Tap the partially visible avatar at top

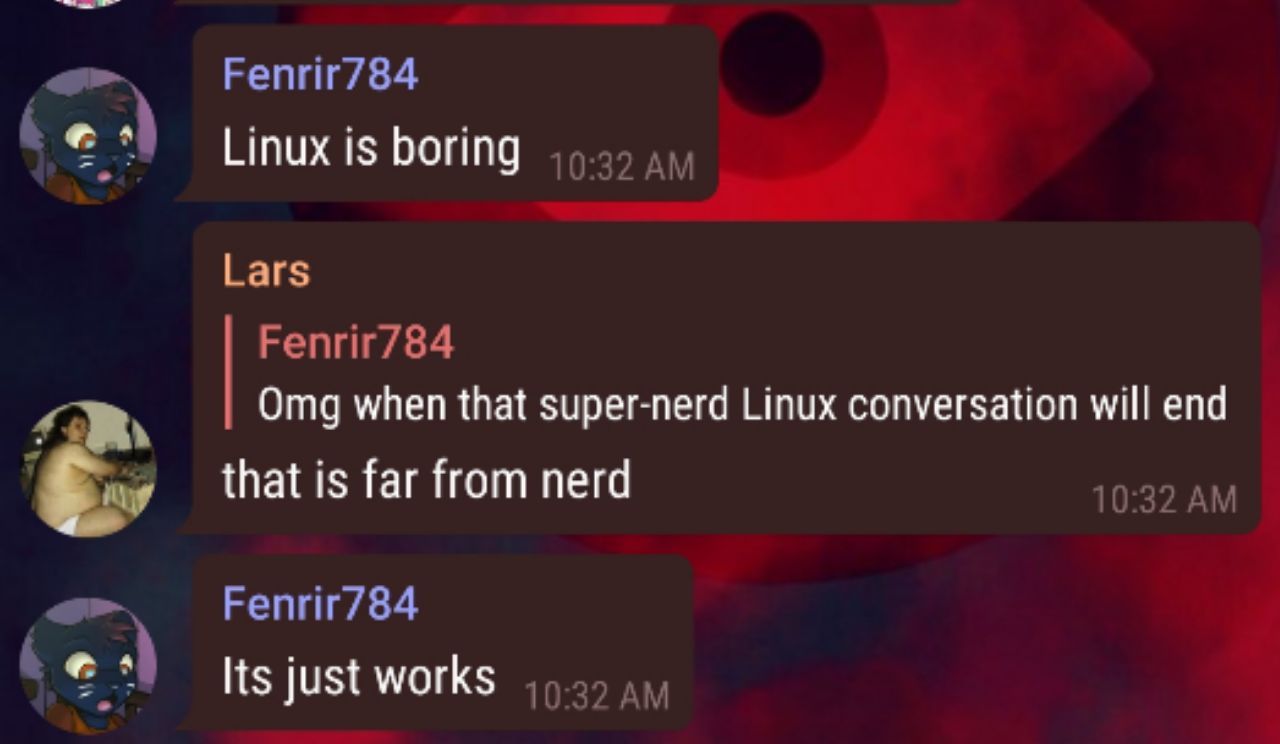pos(88,3)
